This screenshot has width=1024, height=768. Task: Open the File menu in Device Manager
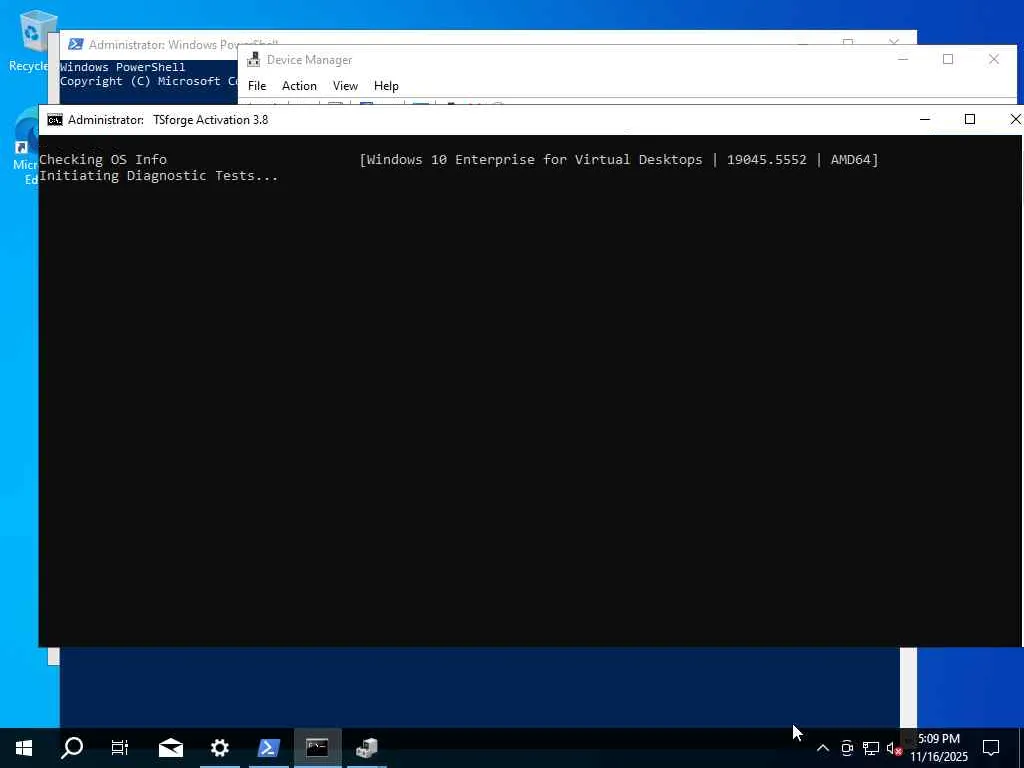tap(257, 86)
